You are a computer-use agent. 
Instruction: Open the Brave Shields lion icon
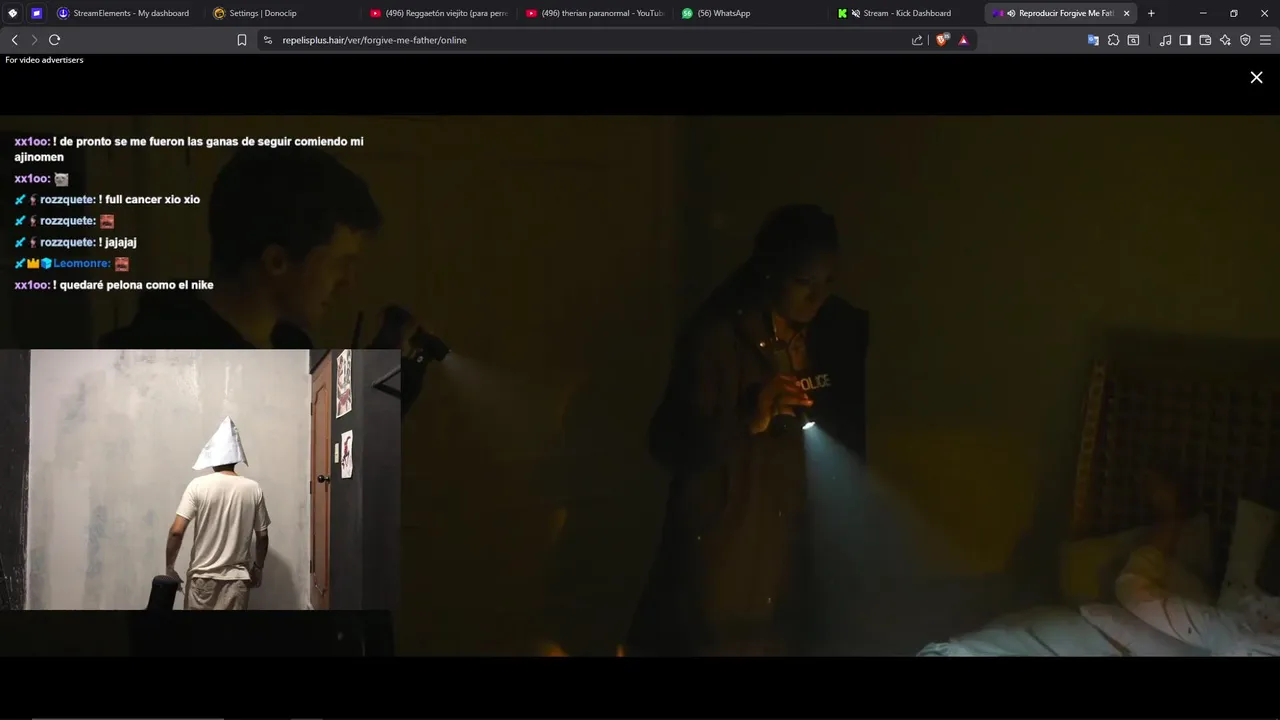pyautogui.click(x=942, y=40)
